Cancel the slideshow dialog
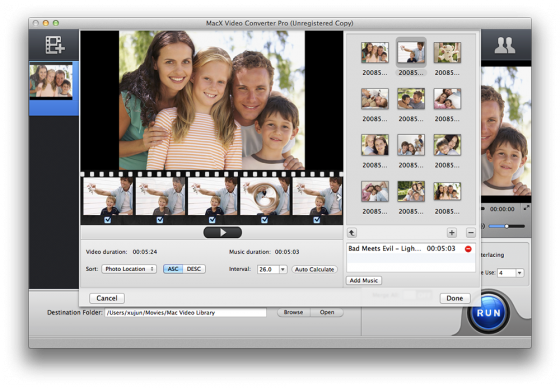The width and height of the screenshot is (560, 388). click(x=107, y=298)
